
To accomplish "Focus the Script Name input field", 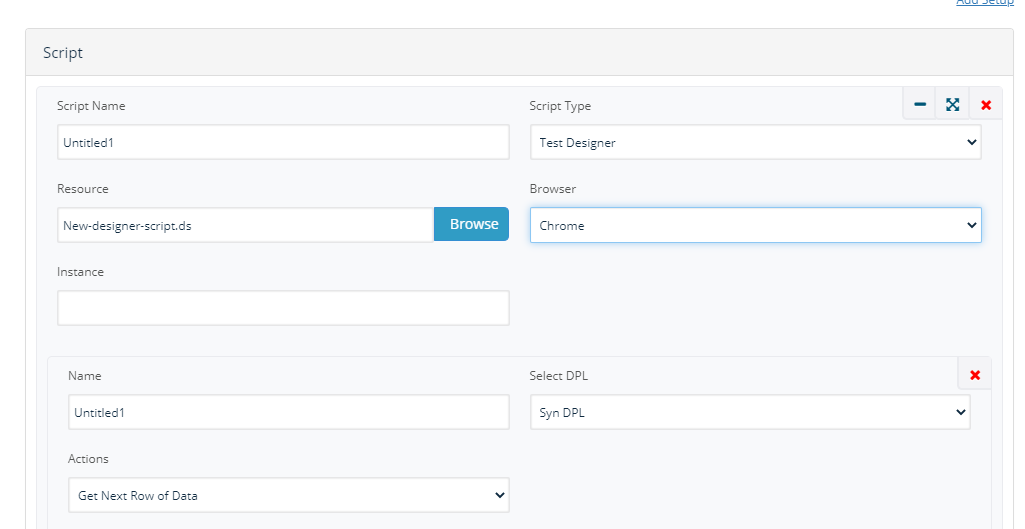I will coord(283,143).
